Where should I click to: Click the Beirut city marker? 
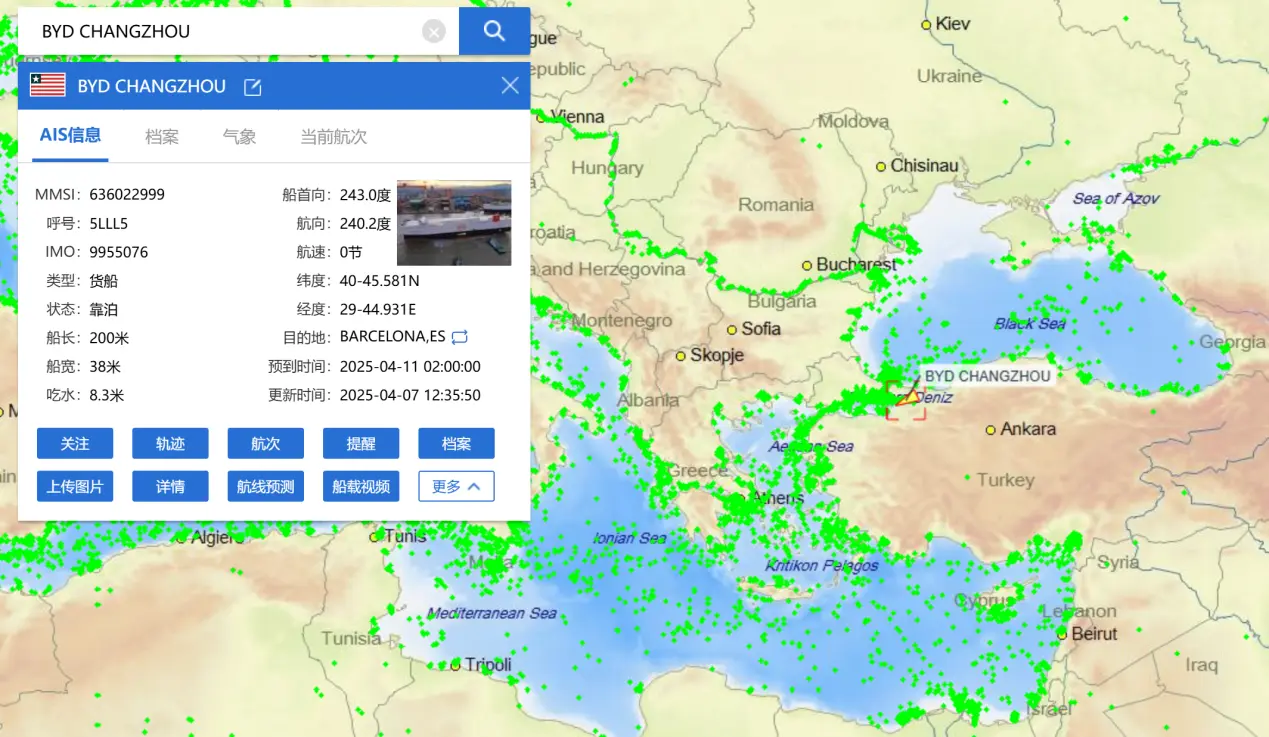tap(1062, 634)
